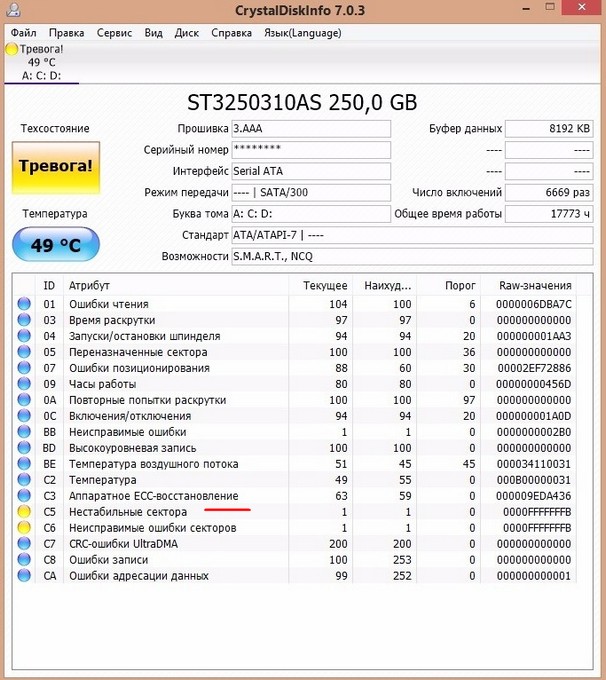
Task: Select the A: C: D: disk tab
Action: [41, 75]
